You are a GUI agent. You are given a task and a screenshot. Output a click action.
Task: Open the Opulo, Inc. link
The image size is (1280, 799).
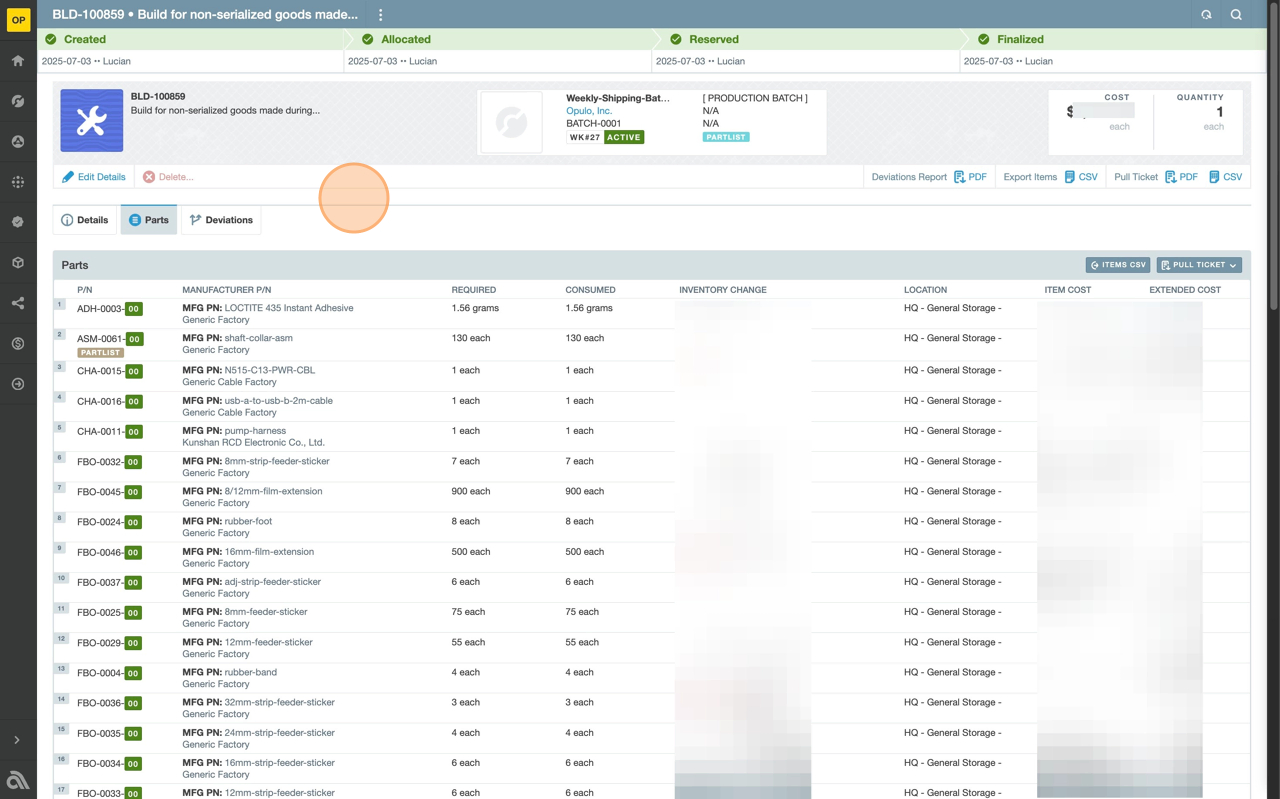tap(589, 111)
